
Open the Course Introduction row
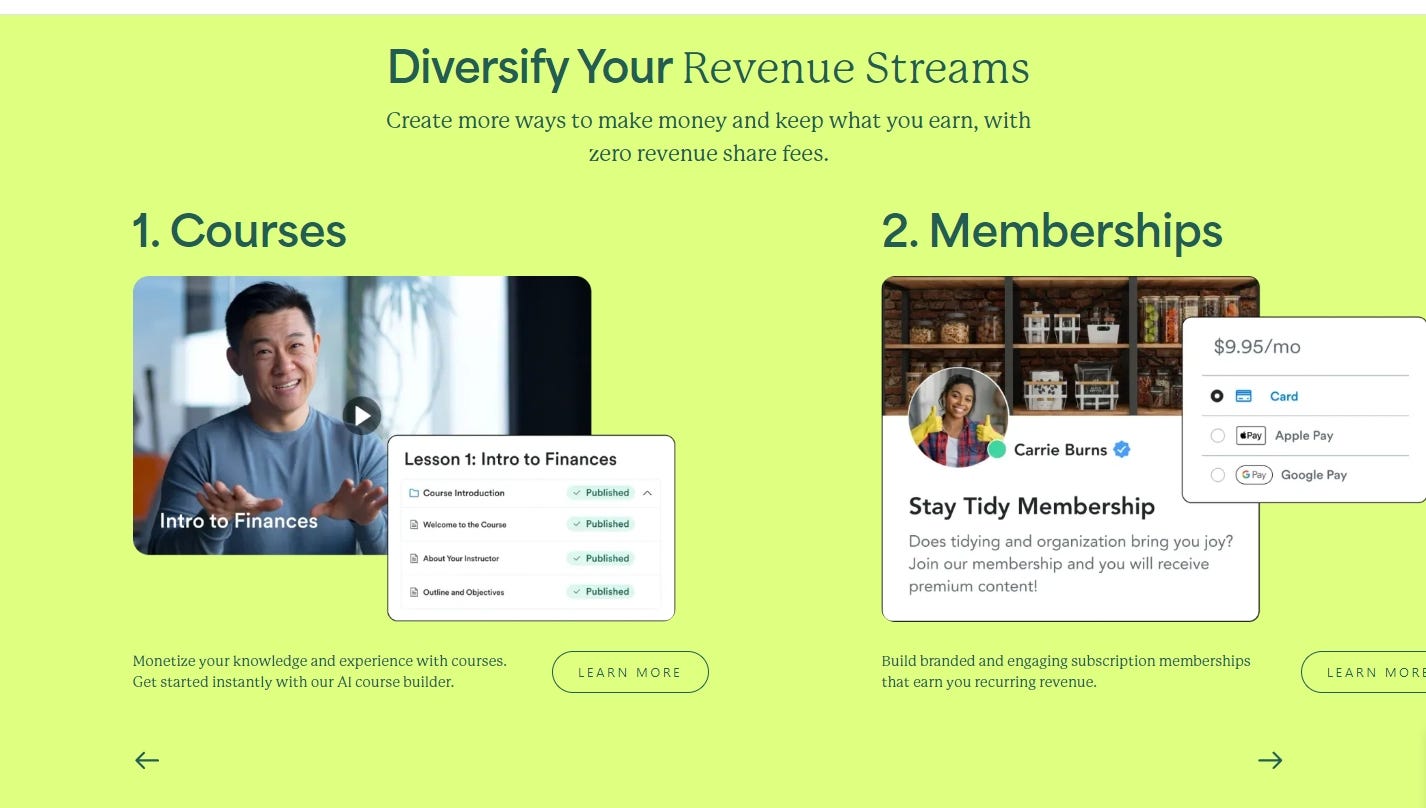click(531, 493)
